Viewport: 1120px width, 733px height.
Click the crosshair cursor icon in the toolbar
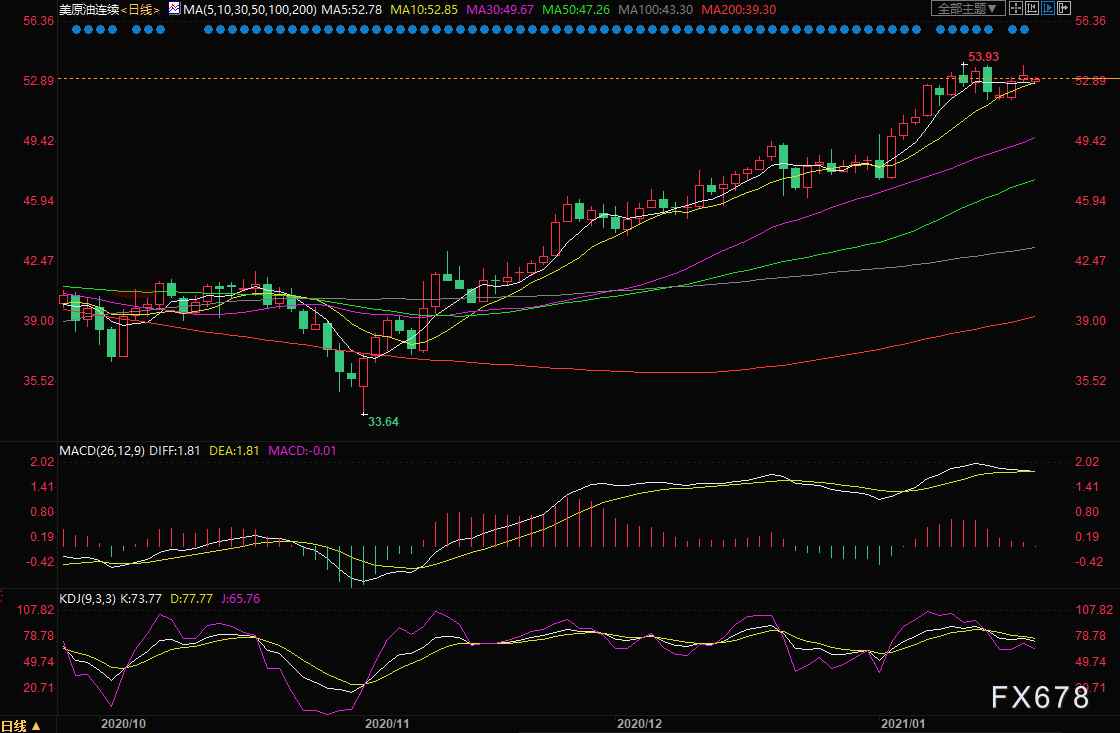pos(1014,9)
